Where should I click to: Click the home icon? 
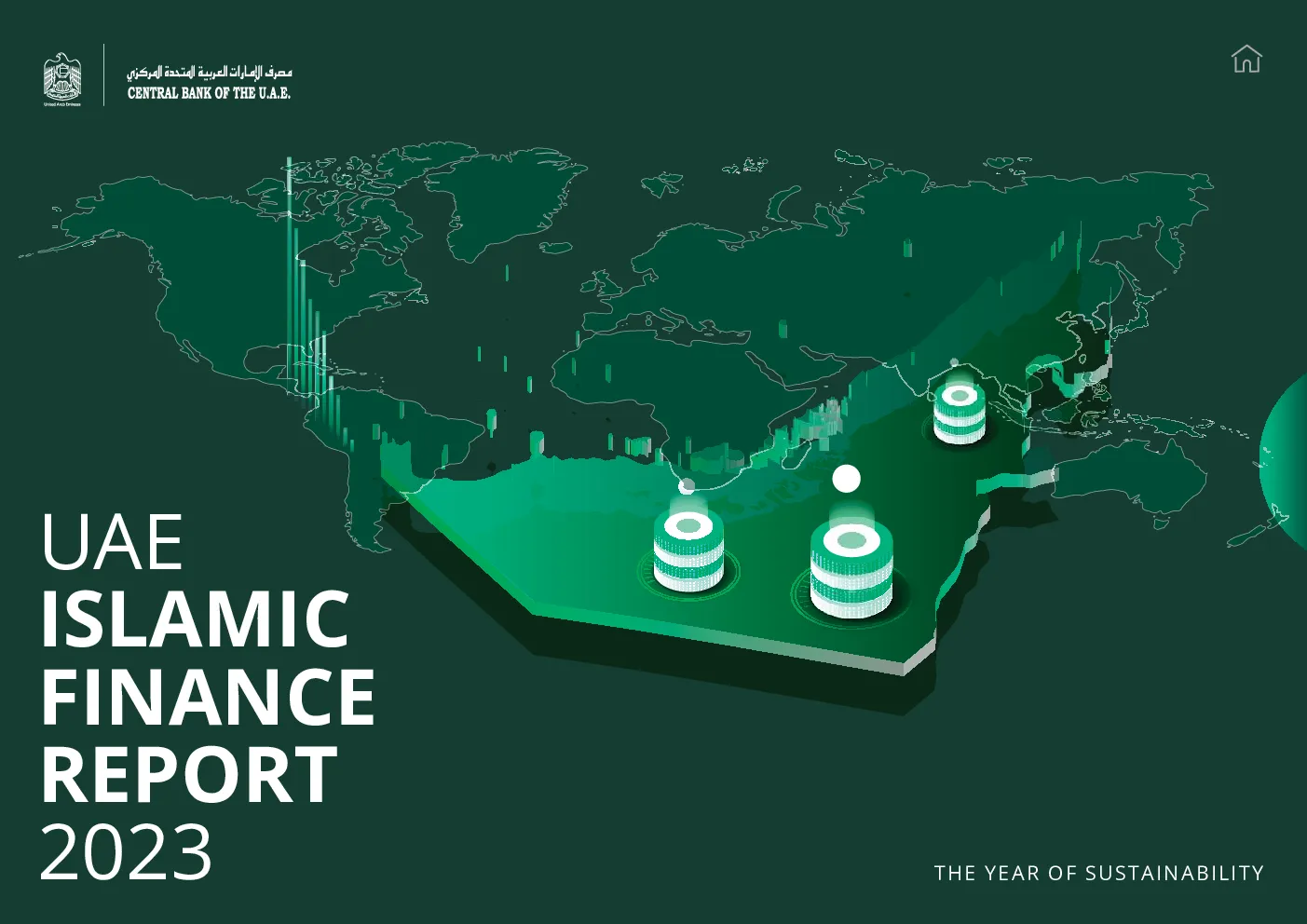click(1246, 59)
